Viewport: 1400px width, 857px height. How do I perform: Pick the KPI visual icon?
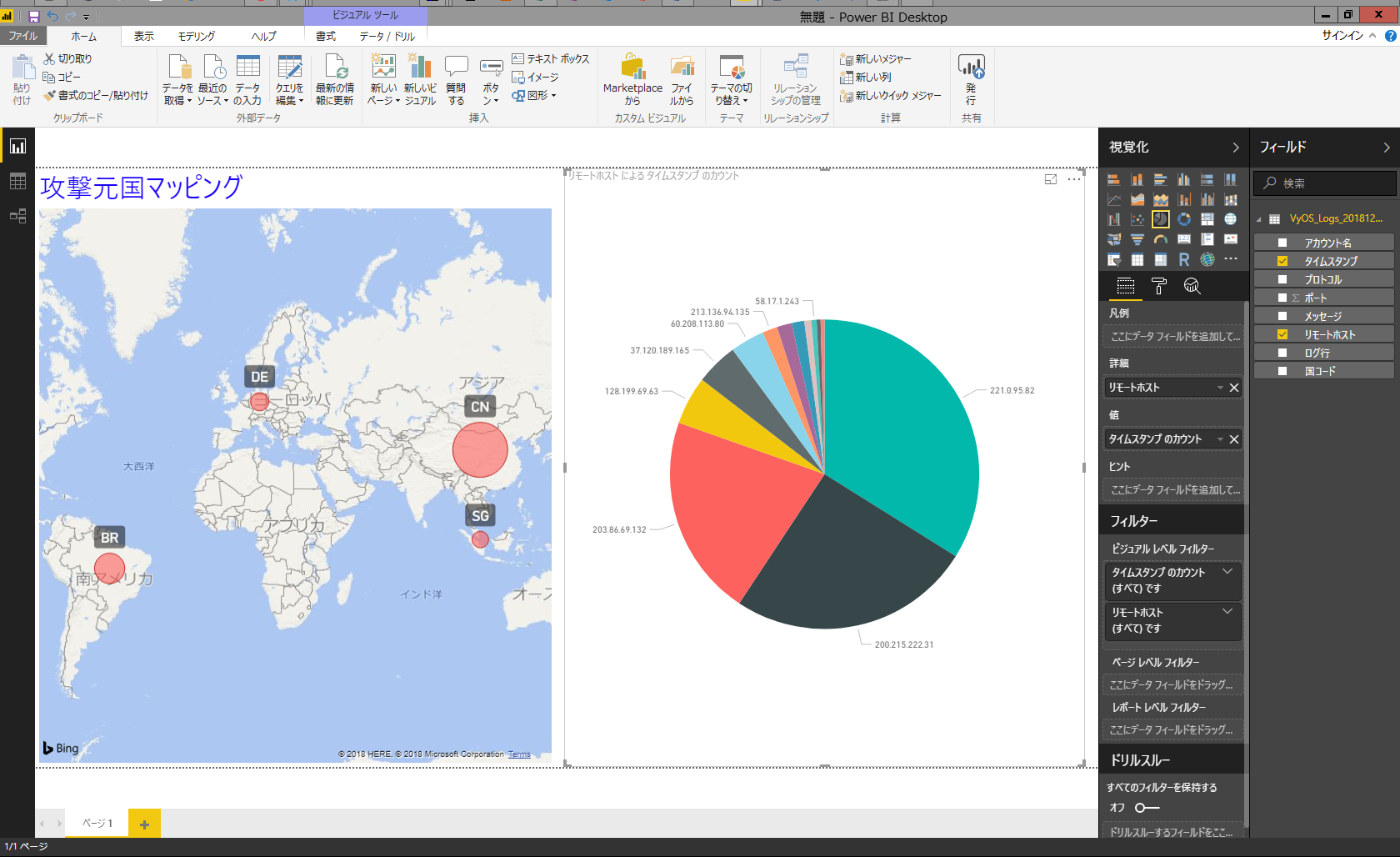1231,239
